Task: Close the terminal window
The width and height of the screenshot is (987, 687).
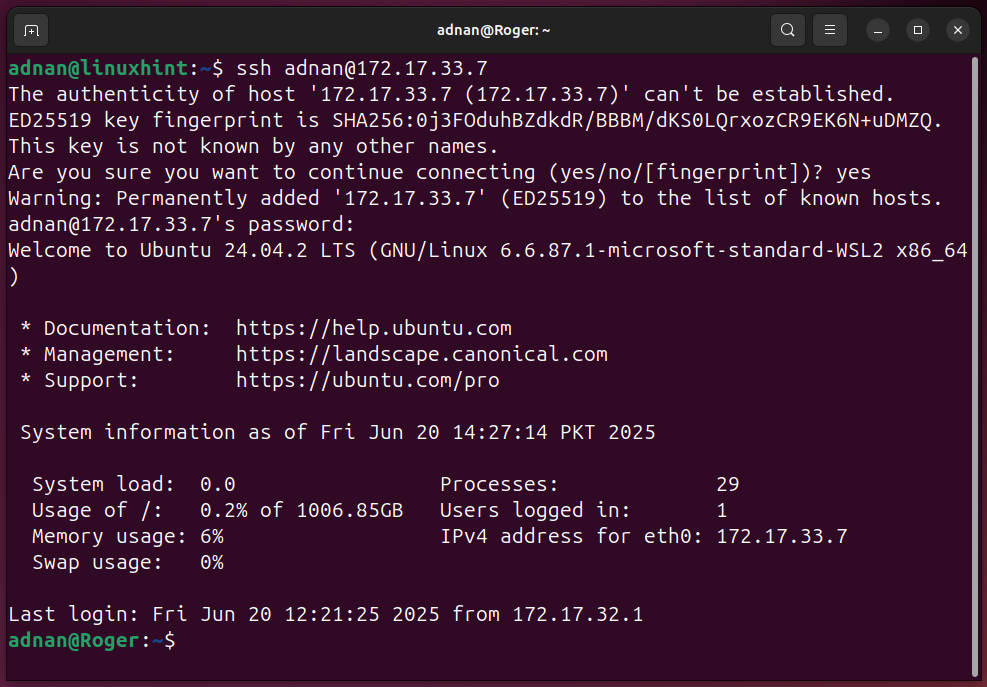Action: 958,30
